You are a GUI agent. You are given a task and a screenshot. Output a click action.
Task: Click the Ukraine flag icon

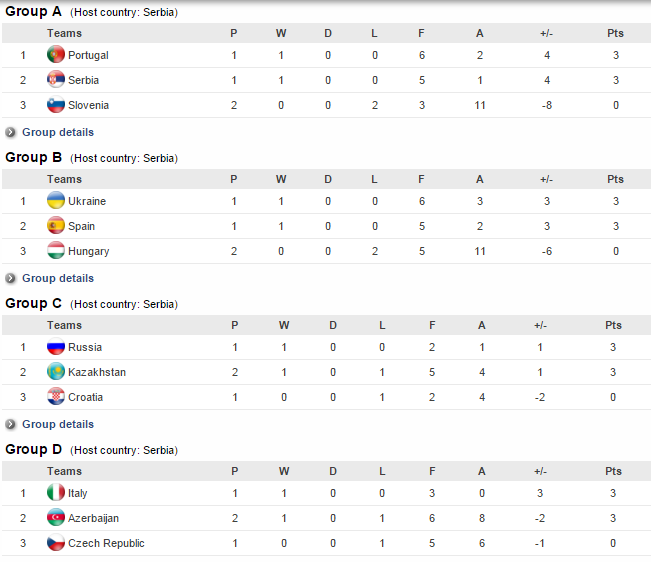(56, 201)
